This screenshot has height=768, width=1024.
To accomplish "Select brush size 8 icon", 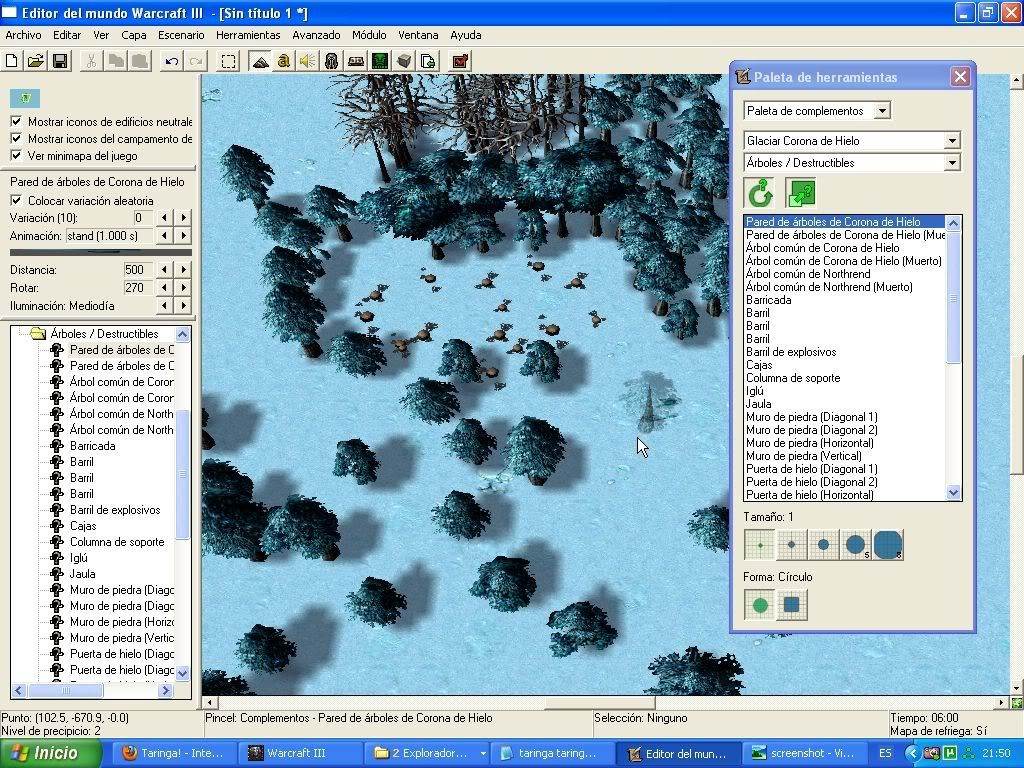I will click(x=888, y=545).
